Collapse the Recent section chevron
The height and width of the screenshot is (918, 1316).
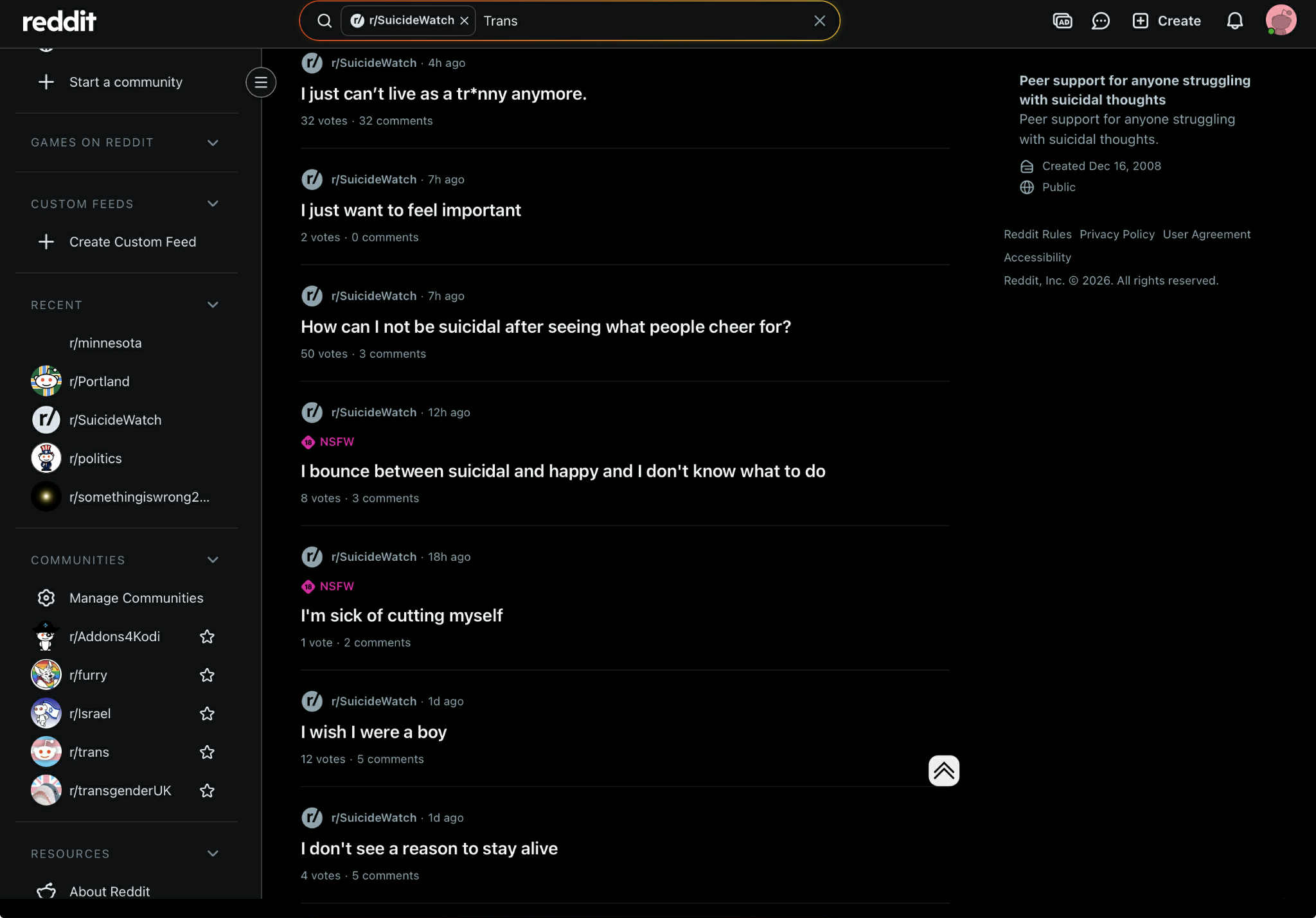tap(213, 305)
